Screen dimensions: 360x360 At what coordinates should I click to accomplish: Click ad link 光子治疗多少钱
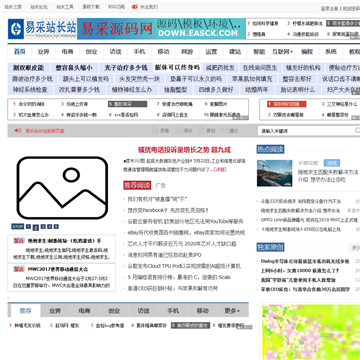[126, 68]
